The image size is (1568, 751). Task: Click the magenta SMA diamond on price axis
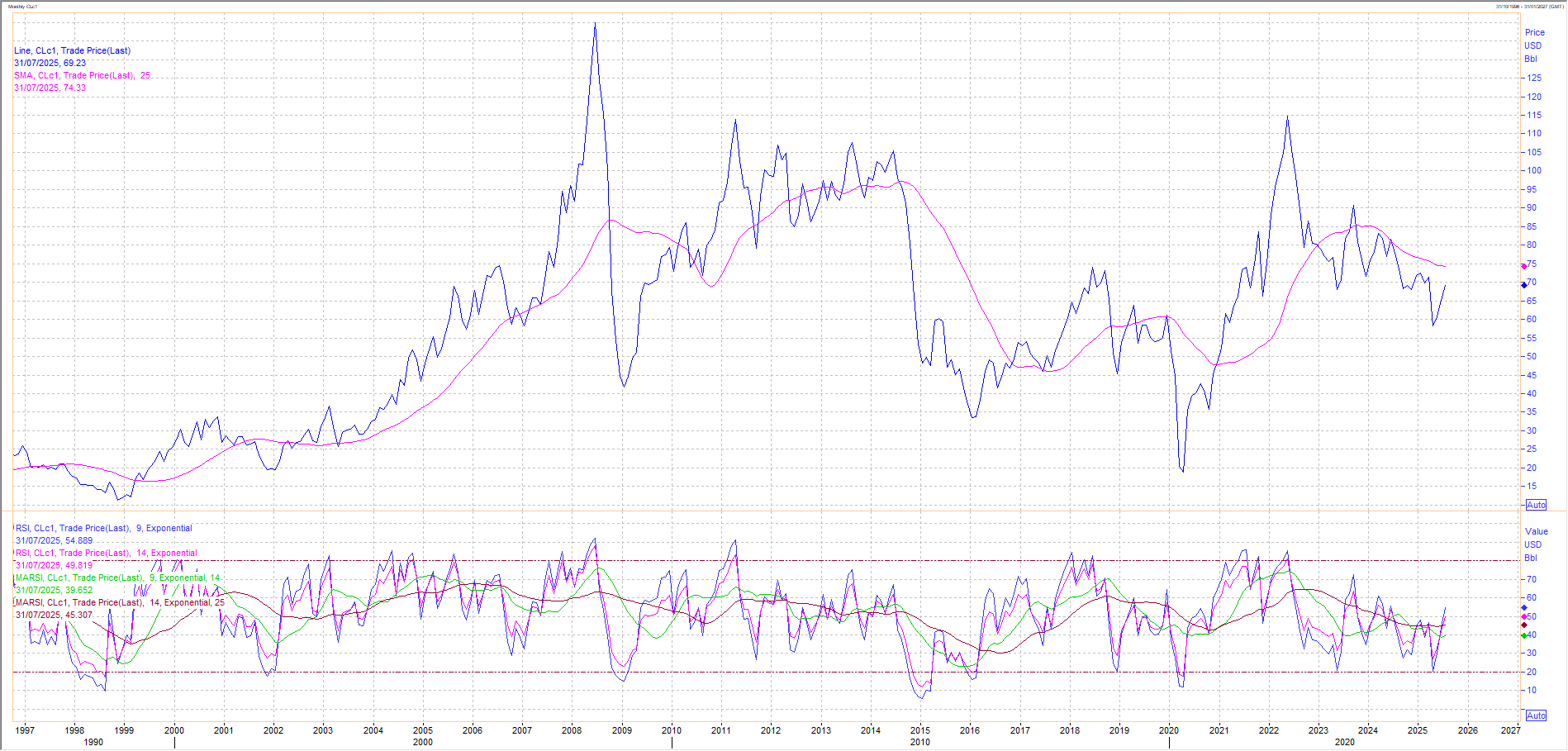click(1524, 266)
